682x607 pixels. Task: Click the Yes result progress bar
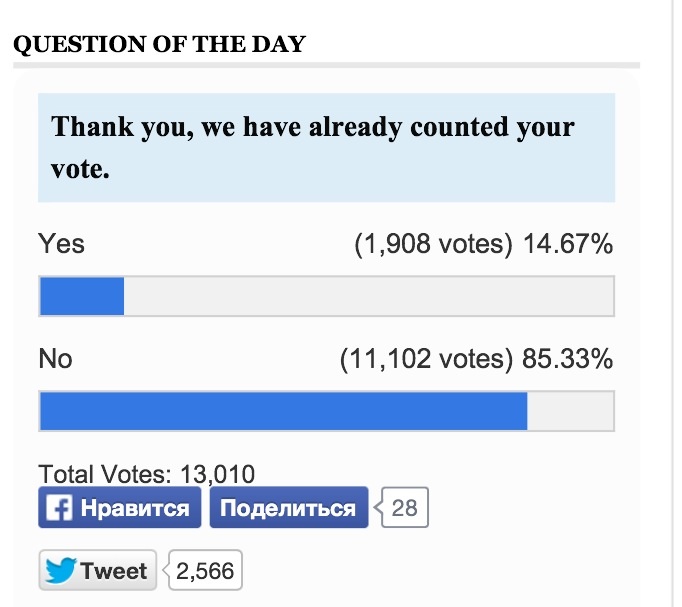click(327, 296)
